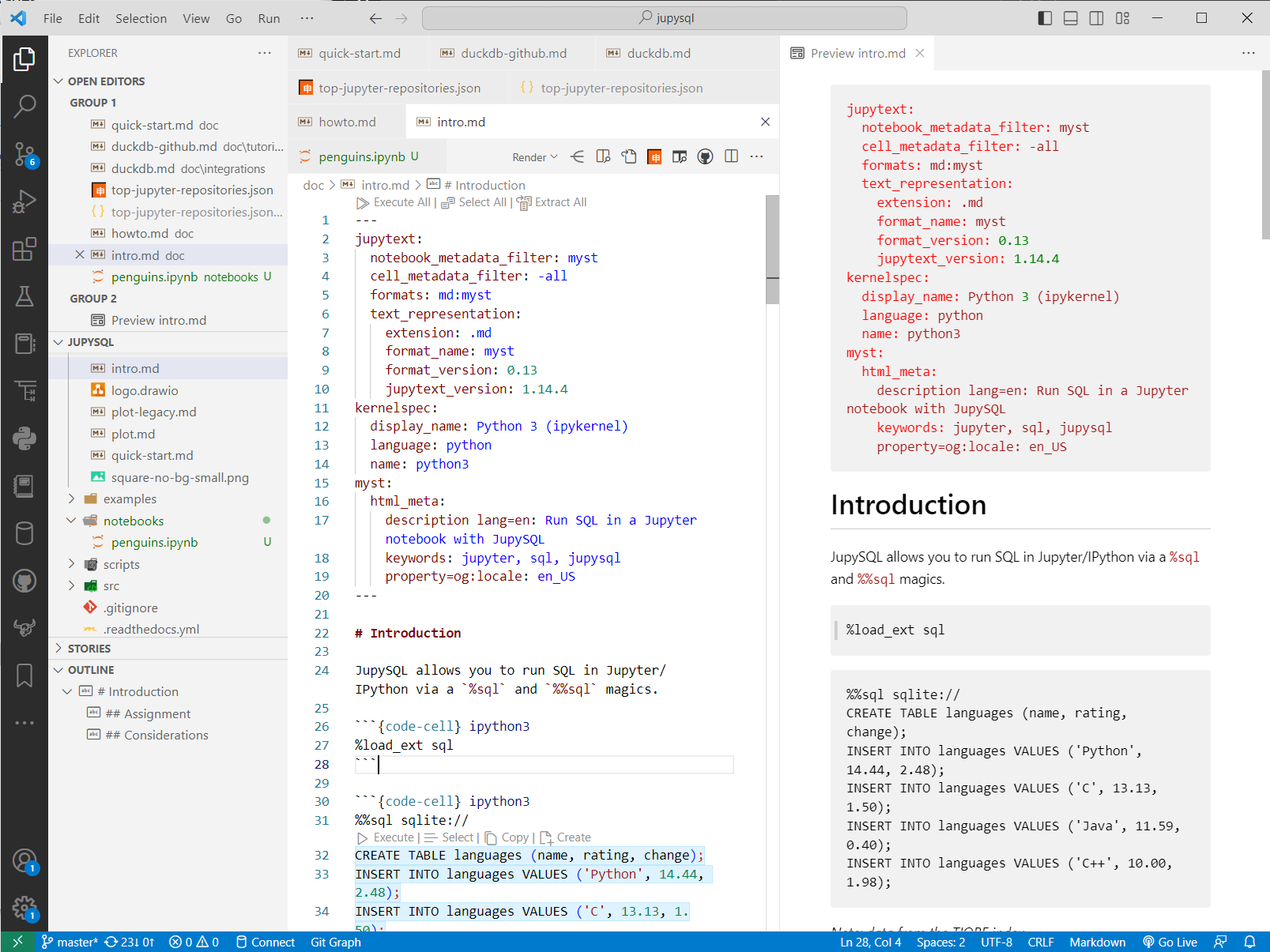The width and height of the screenshot is (1270, 952).
Task: Expand the Stories section
Action: pos(58,648)
